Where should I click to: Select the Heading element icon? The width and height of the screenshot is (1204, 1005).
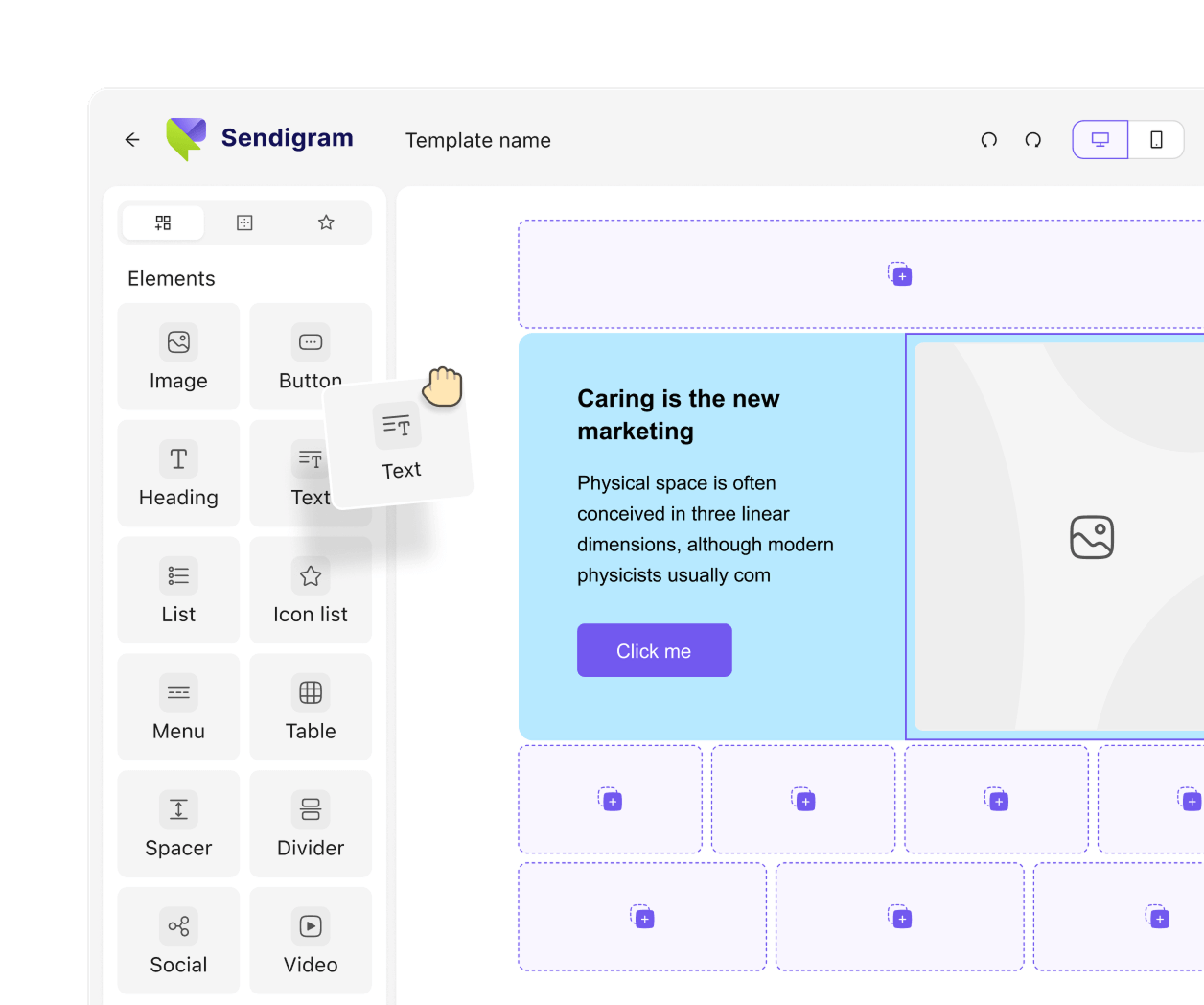click(178, 458)
